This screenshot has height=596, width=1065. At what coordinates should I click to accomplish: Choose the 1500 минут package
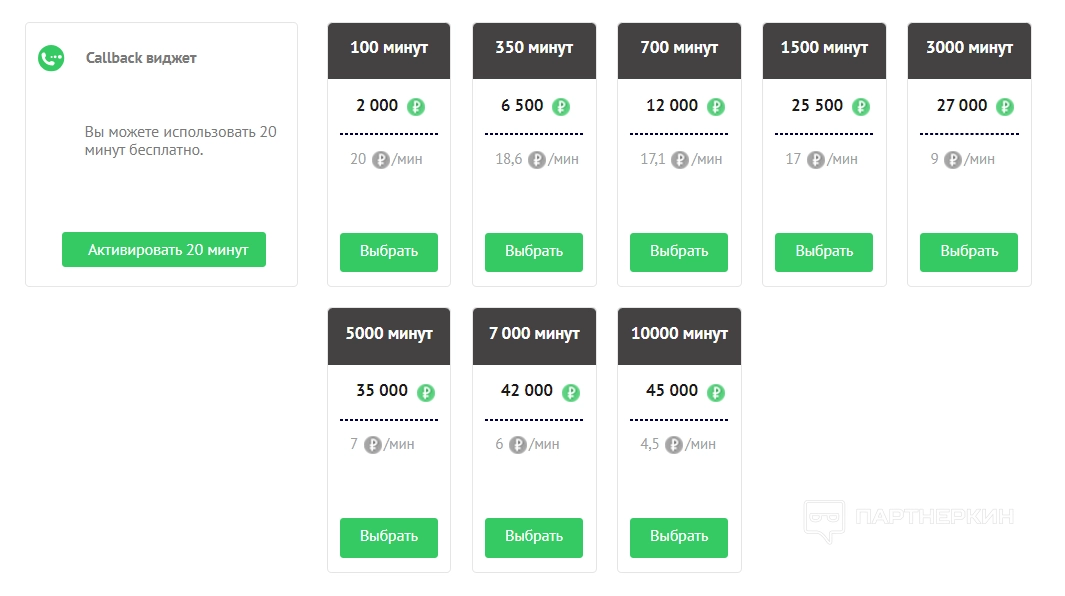click(x=824, y=252)
